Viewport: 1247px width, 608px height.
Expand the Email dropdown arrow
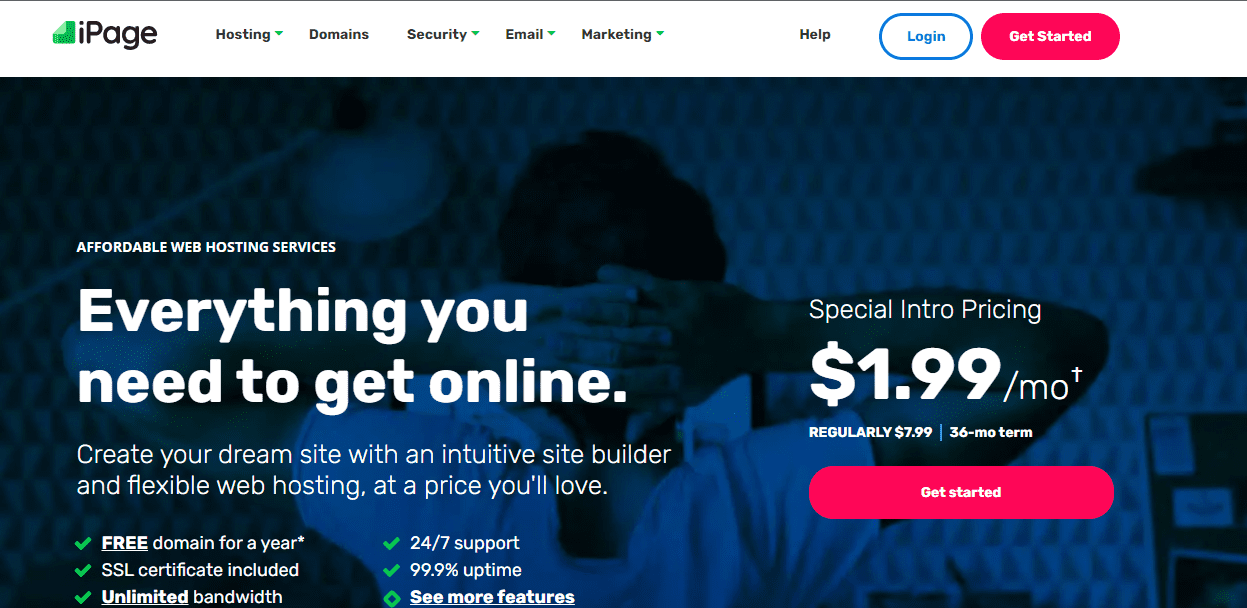551,34
